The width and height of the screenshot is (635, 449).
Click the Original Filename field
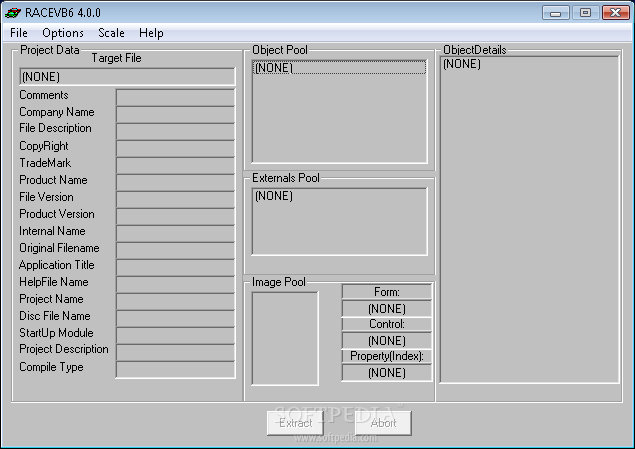[175, 251]
